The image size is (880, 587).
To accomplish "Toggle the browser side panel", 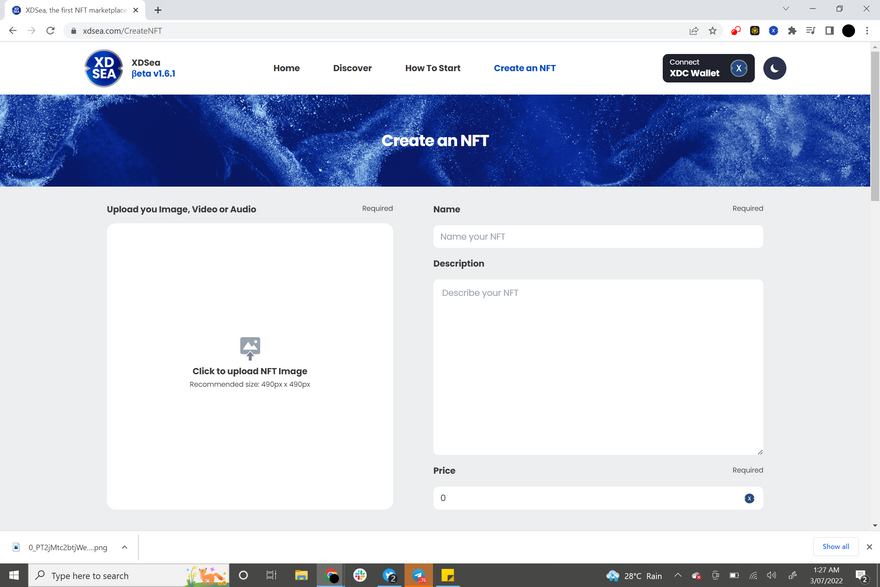I will (x=829, y=31).
